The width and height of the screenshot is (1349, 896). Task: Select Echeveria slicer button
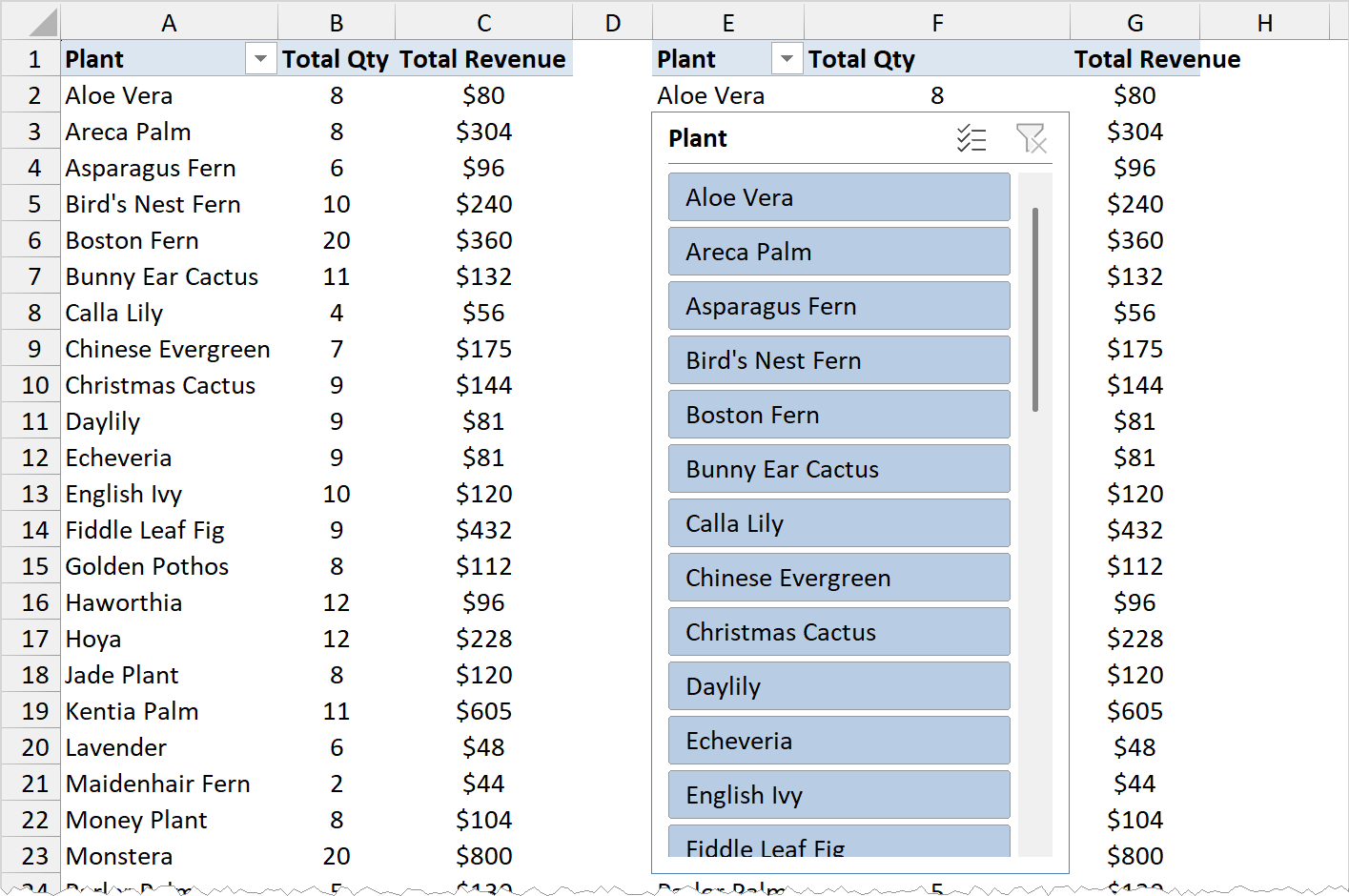(839, 741)
